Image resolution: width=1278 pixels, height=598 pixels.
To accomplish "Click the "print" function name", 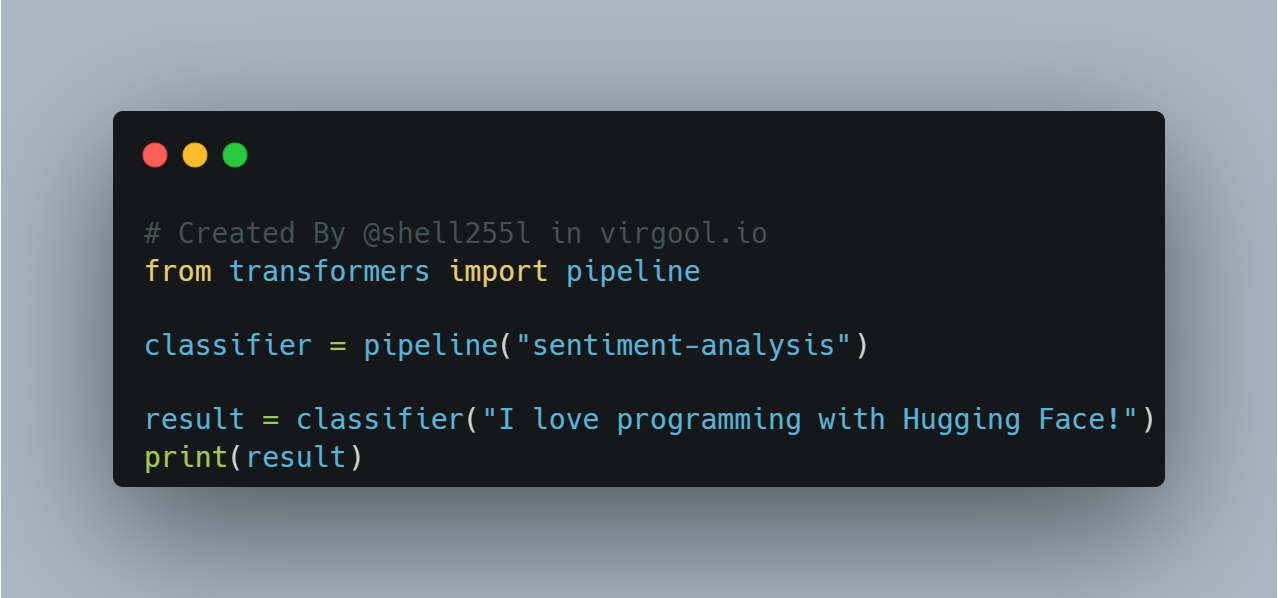I will [186, 457].
